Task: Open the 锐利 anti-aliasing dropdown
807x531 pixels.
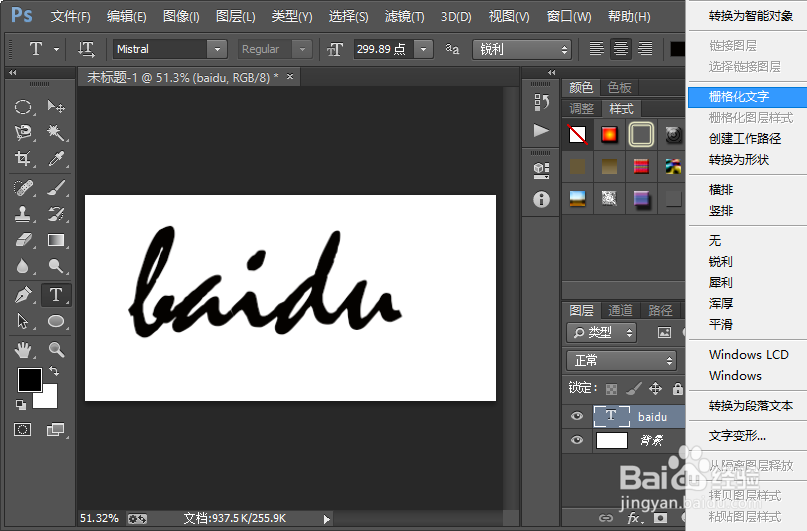Action: 522,49
